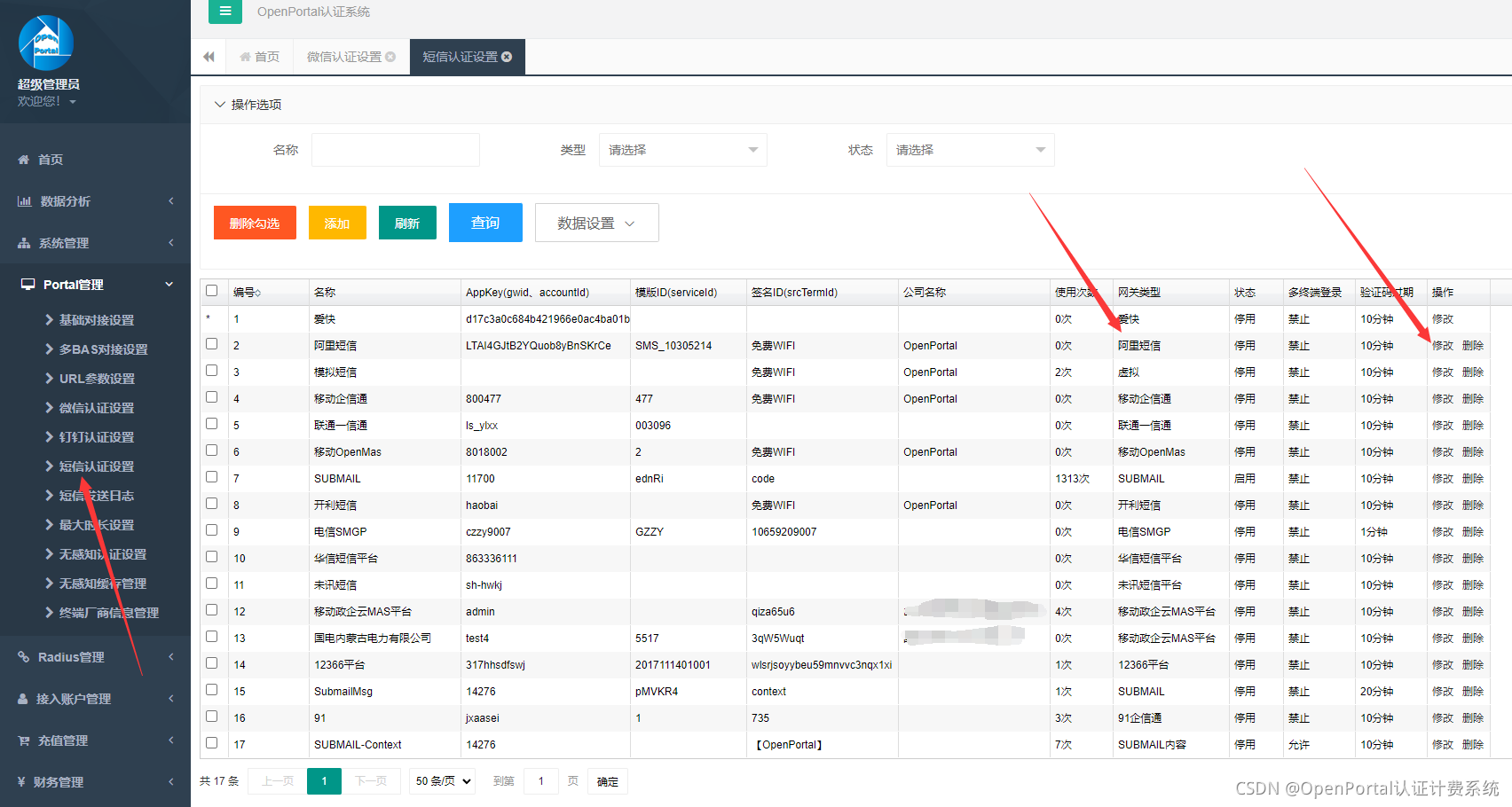Click 删除 for the 模拟短信 row
Image resolution: width=1512 pixels, height=807 pixels.
tap(1473, 372)
